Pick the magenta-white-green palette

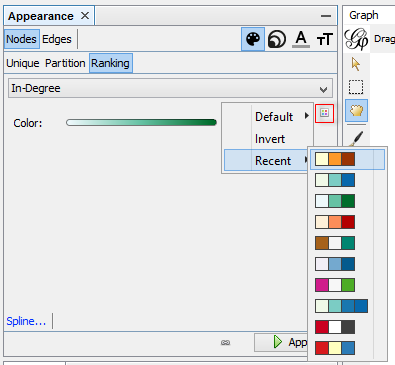pos(335,285)
